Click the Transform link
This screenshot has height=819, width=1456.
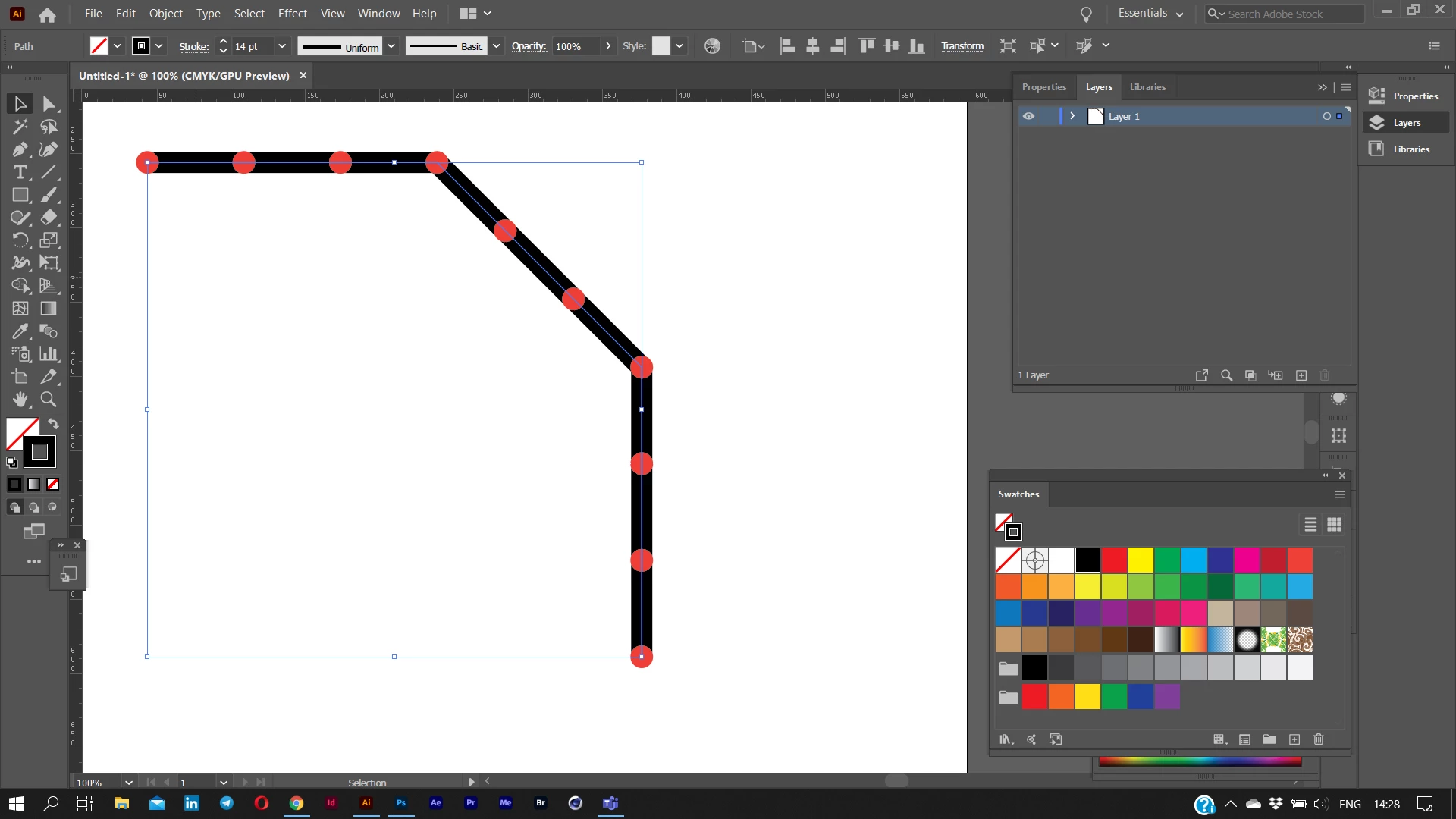(x=962, y=46)
